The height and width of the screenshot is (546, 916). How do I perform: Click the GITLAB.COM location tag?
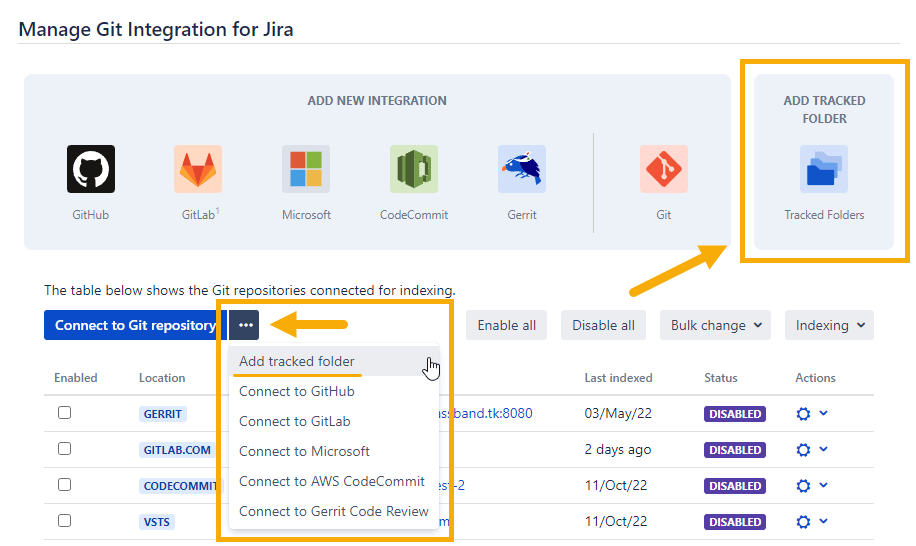(177, 450)
